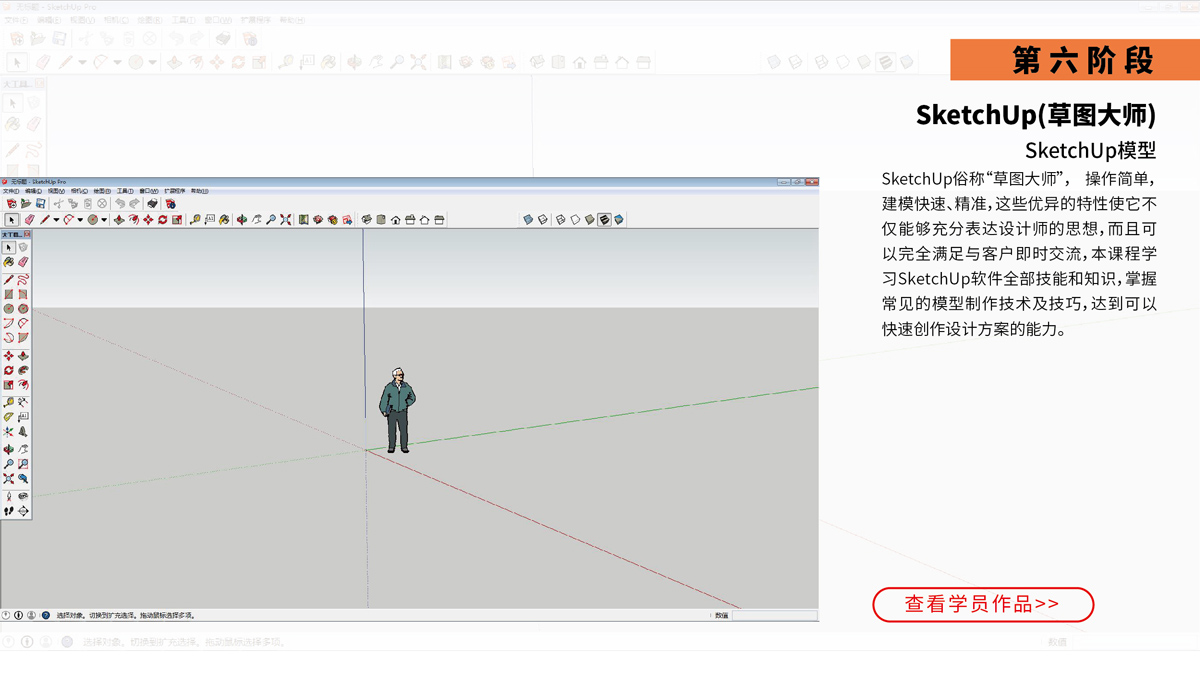Image resolution: width=1200 pixels, height=678 pixels.
Task: Click the Open file folder icon
Action: (x=26, y=203)
